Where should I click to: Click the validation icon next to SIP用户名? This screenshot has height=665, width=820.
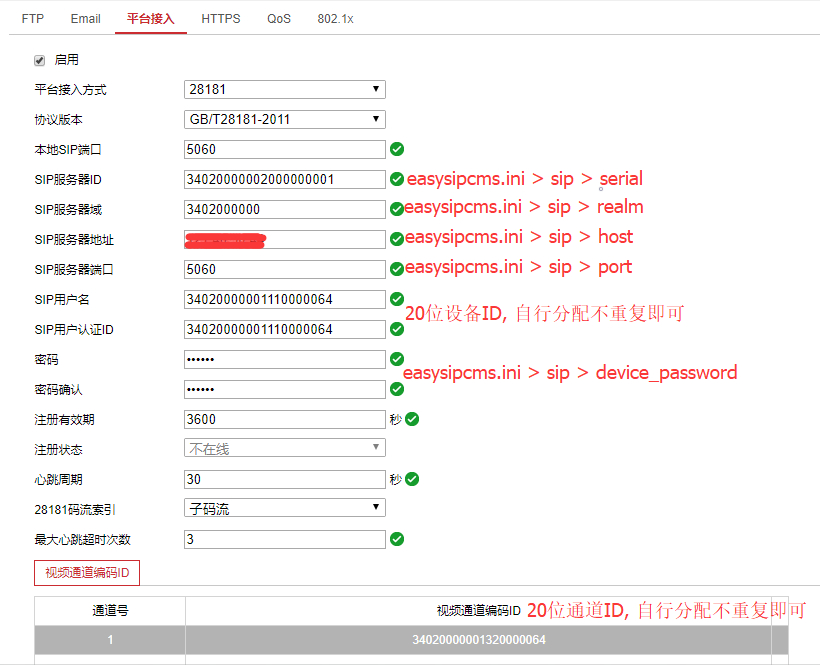(x=397, y=299)
